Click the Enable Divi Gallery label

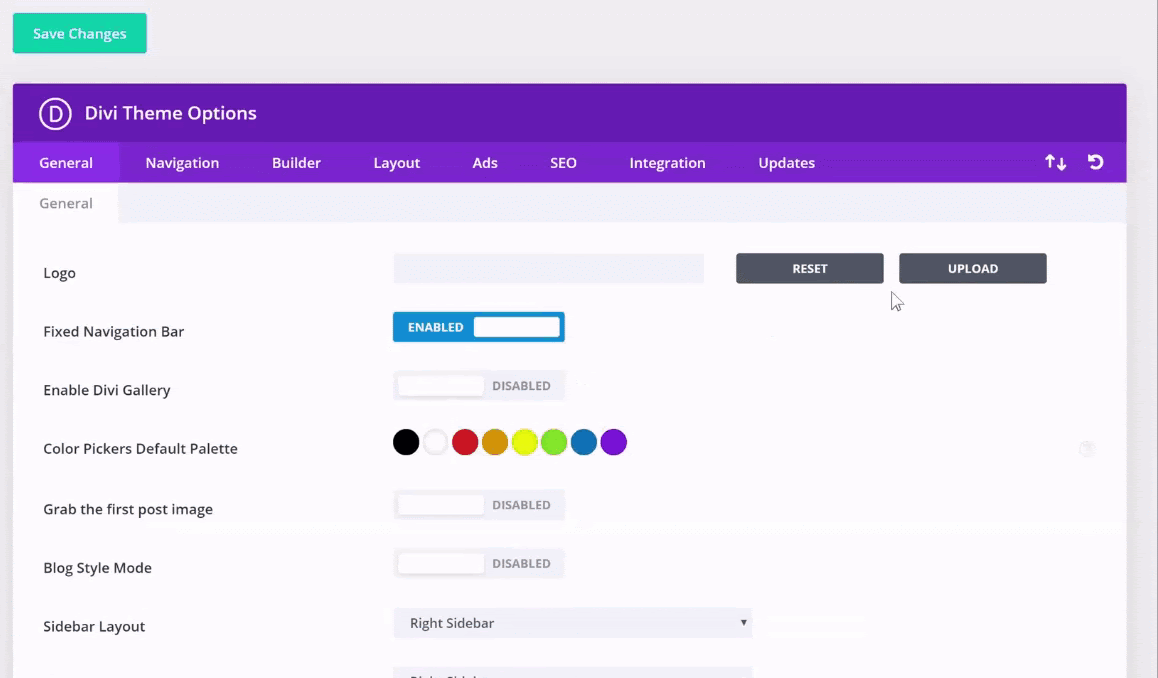pos(107,390)
